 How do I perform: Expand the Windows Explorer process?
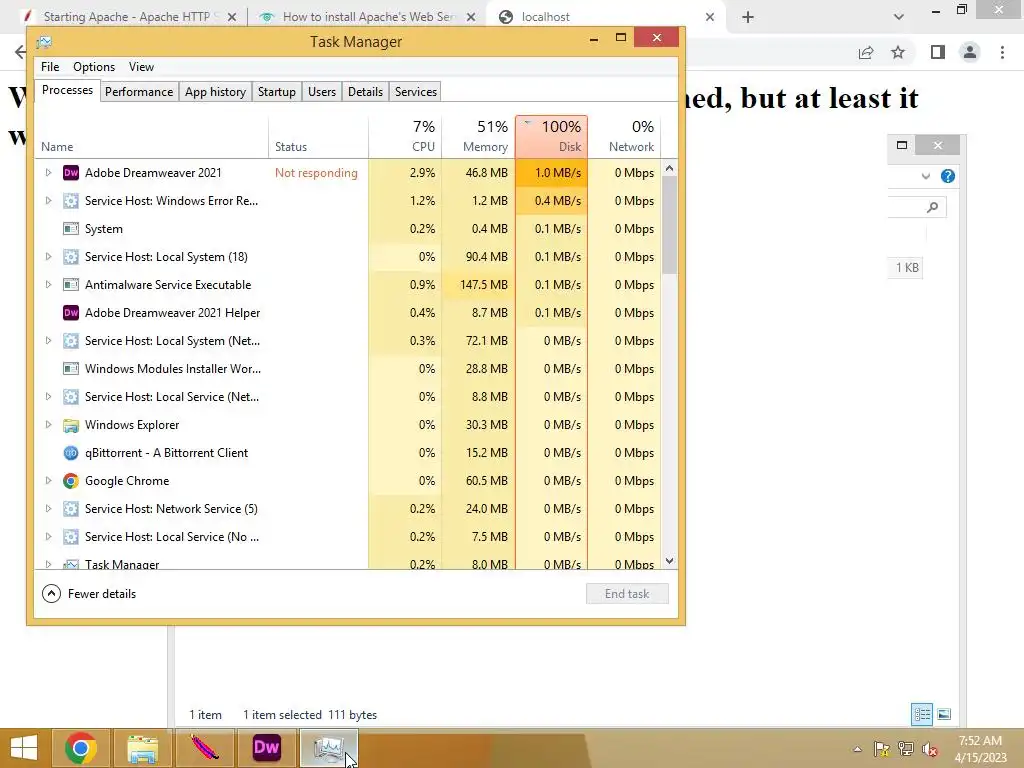[48, 425]
